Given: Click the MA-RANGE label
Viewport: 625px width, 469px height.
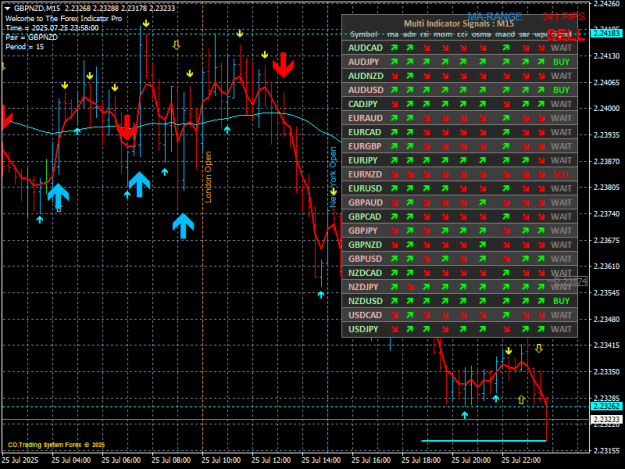Looking at the screenshot, I should click(494, 17).
